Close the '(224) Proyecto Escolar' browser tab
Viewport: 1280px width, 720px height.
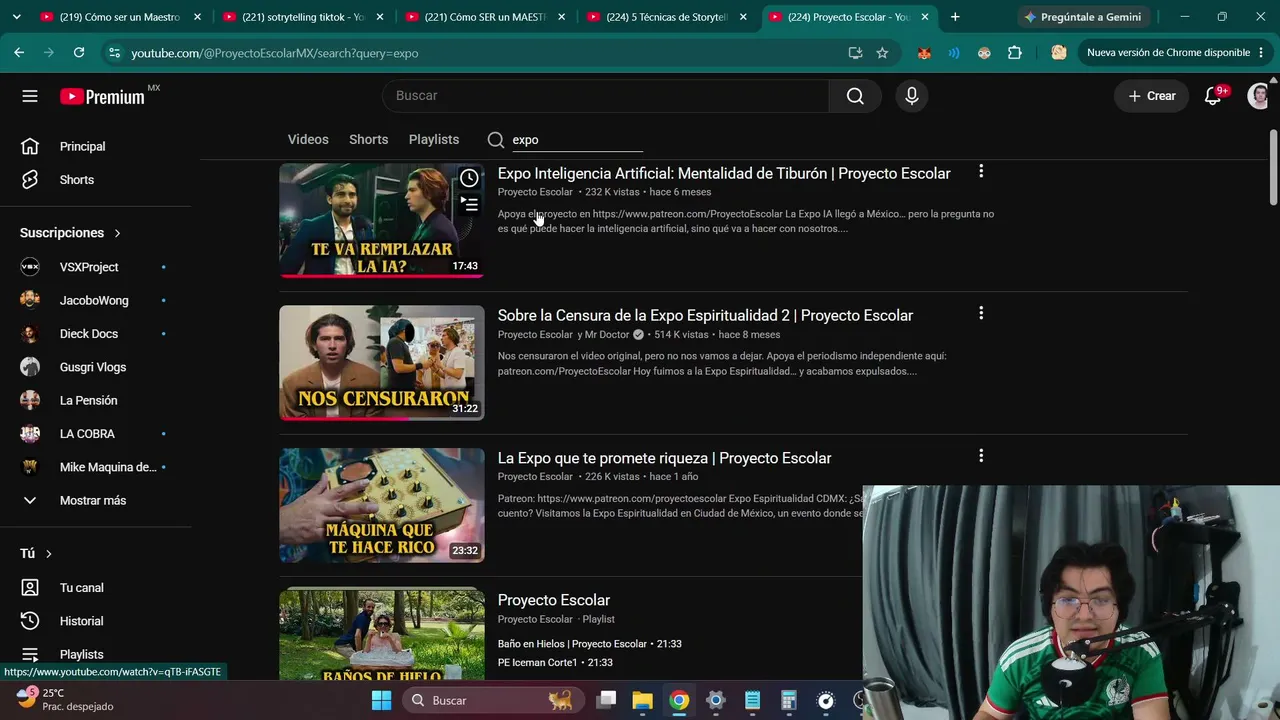tap(925, 17)
